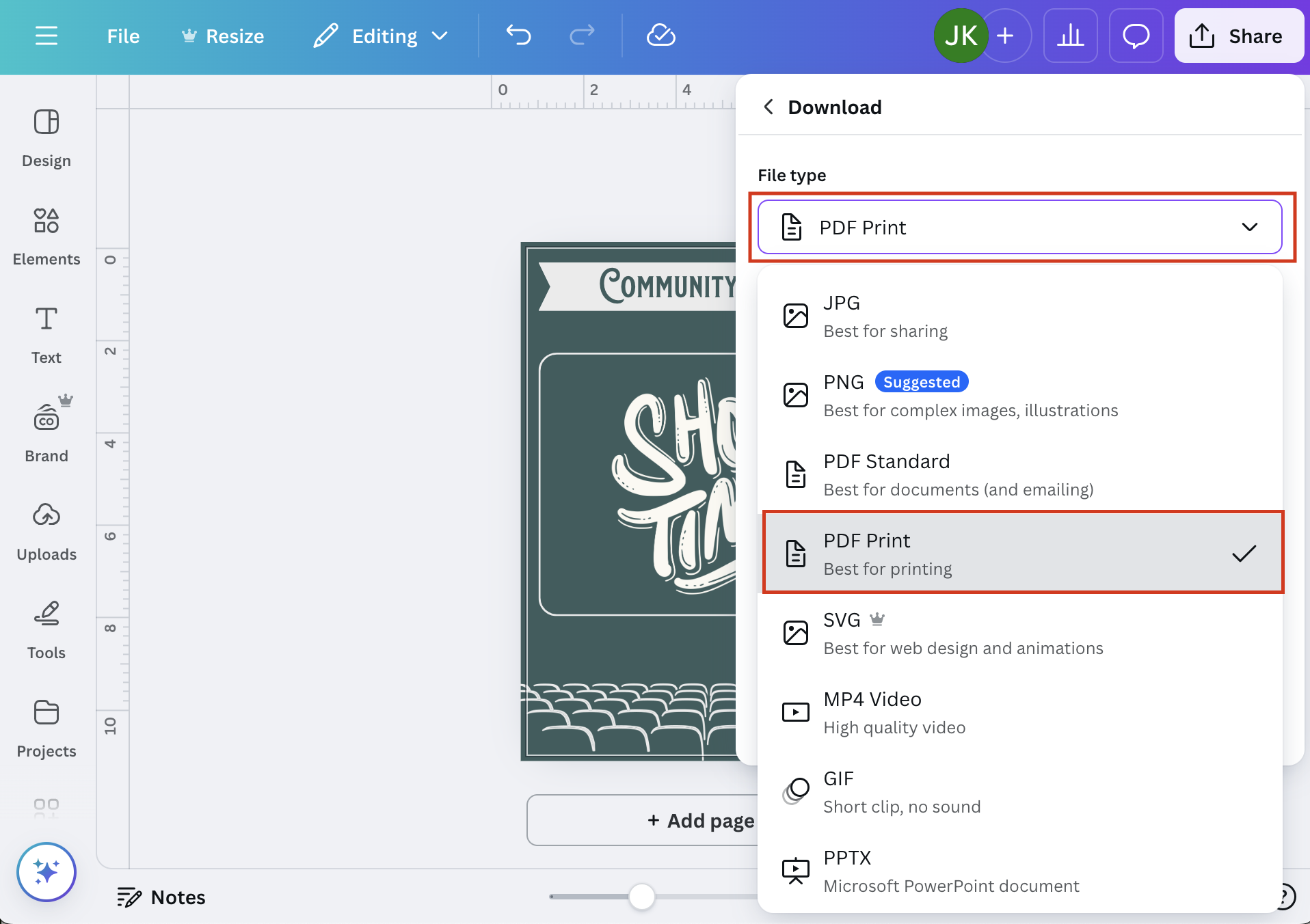Click the PPTX presentation icon
Image resolution: width=1310 pixels, height=924 pixels.
(x=796, y=871)
